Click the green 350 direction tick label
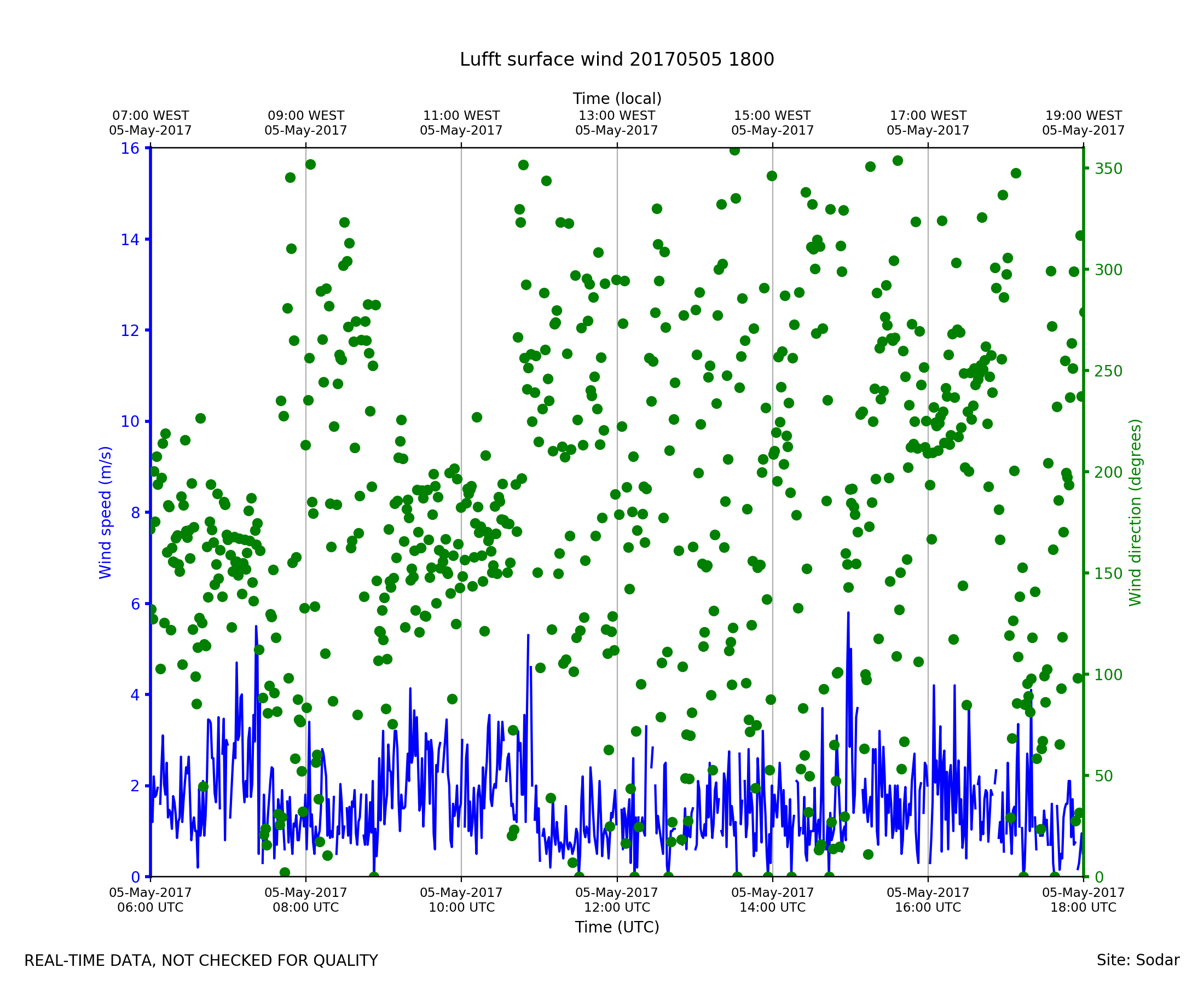The image size is (1204, 985). 1108,169
